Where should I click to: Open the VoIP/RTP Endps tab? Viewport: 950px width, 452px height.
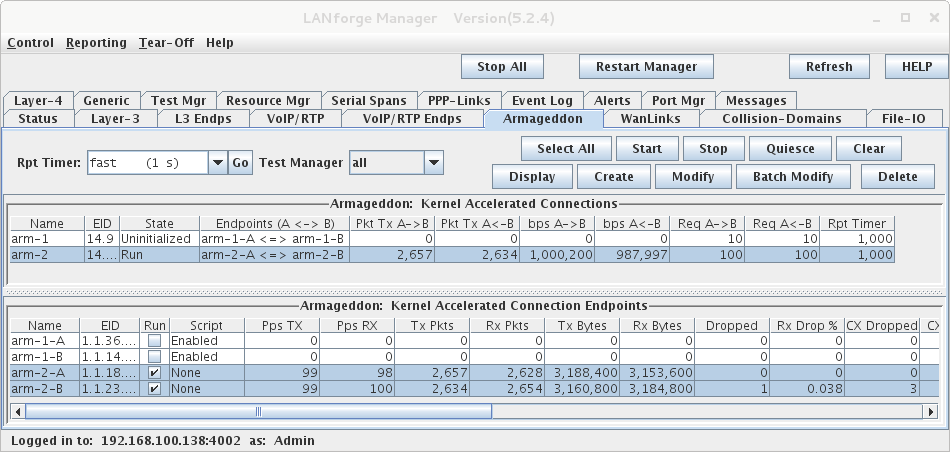tap(413, 119)
